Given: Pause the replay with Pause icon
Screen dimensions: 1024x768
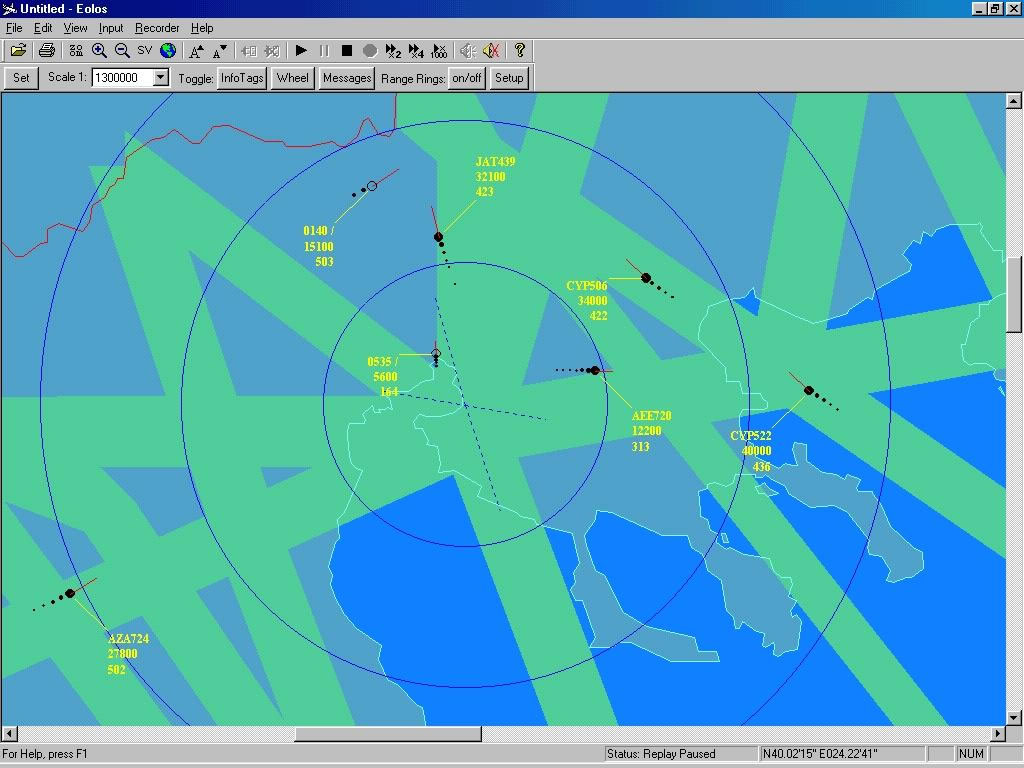Looking at the screenshot, I should (324, 50).
